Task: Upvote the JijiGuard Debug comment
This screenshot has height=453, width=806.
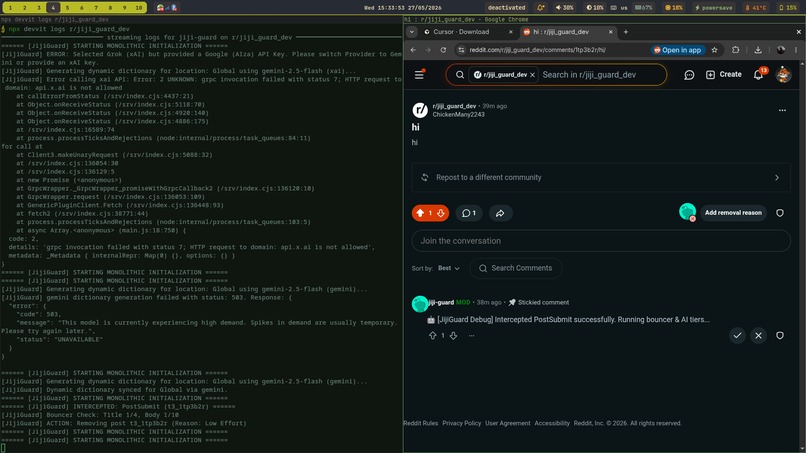Action: click(432, 336)
